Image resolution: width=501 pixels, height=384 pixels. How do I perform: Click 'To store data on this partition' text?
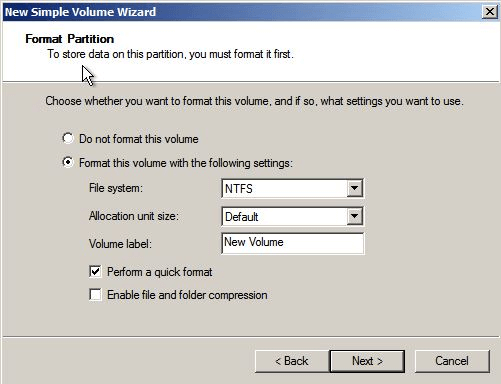pos(170,54)
